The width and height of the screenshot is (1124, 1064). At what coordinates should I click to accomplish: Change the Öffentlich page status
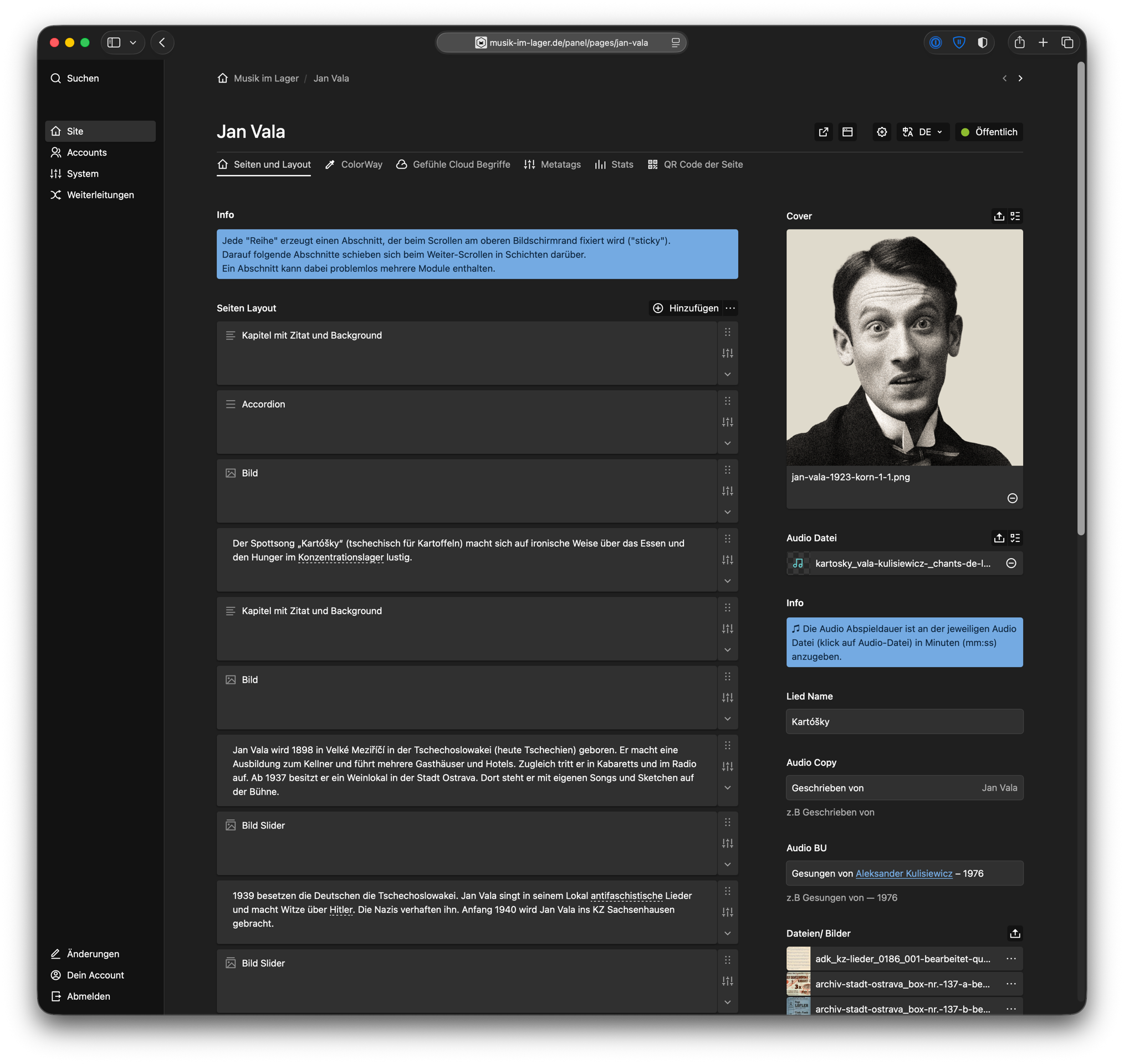tap(989, 131)
